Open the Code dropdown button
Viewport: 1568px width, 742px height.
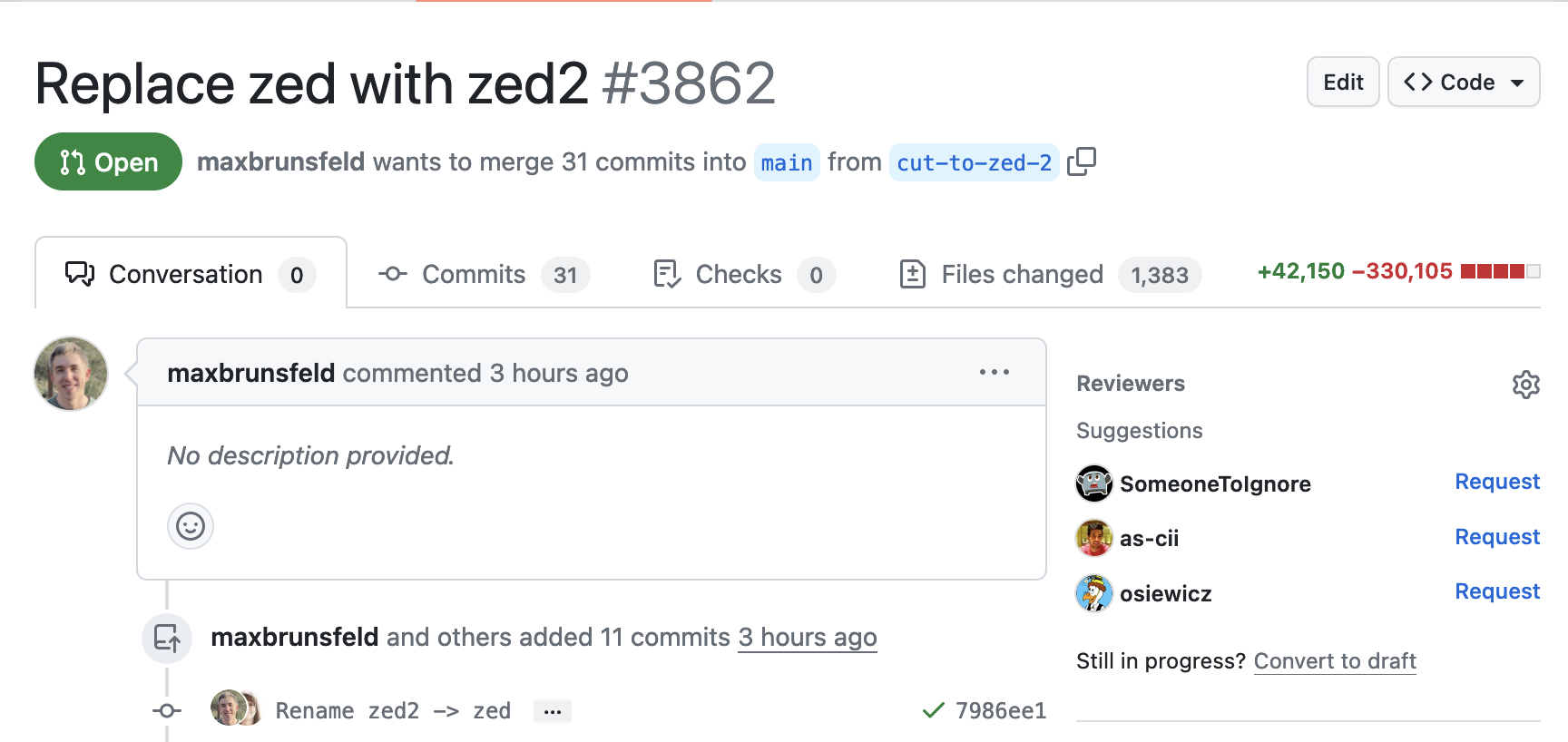pyautogui.click(x=1463, y=83)
